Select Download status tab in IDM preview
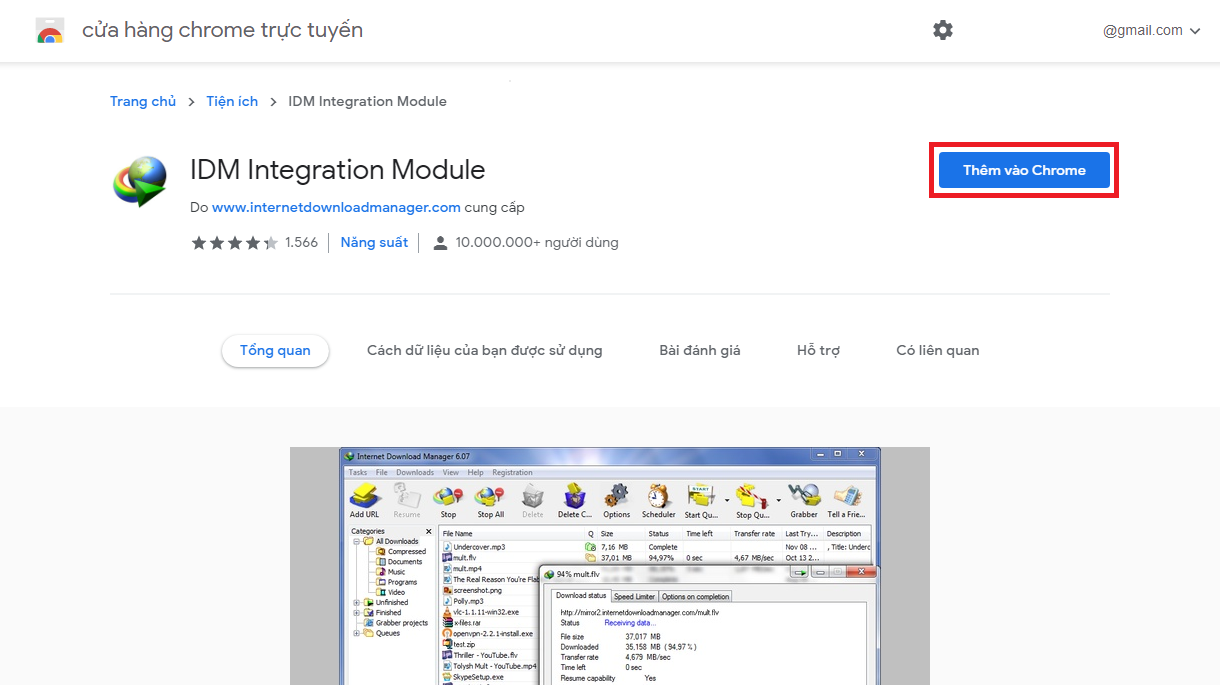This screenshot has width=1220, height=685. tap(580, 596)
